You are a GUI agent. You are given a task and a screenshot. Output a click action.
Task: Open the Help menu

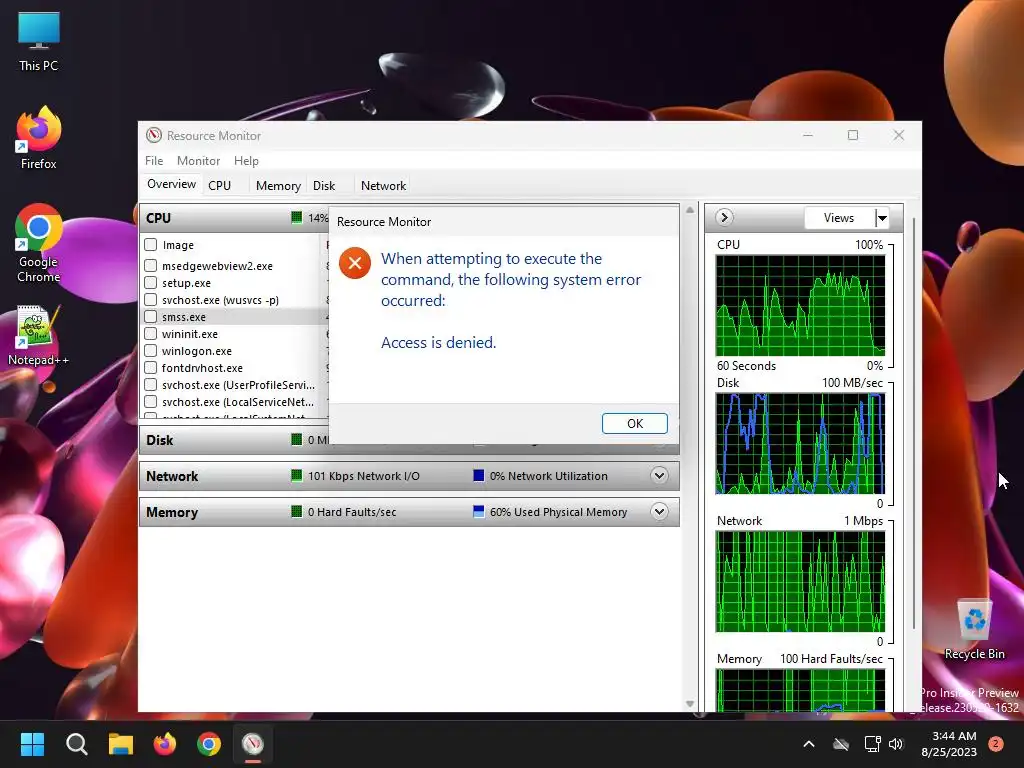[x=246, y=161]
